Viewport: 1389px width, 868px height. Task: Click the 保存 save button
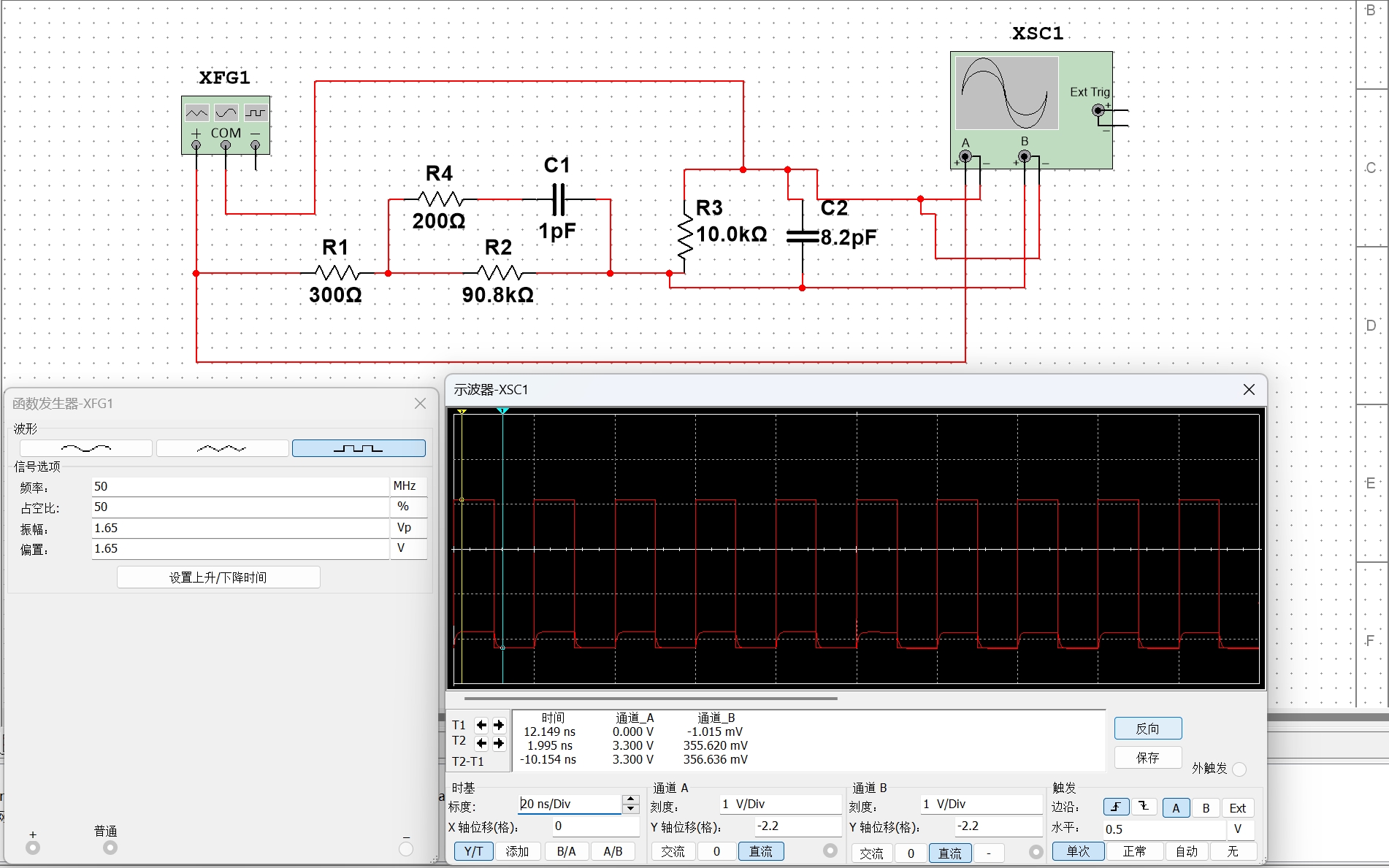1148,758
